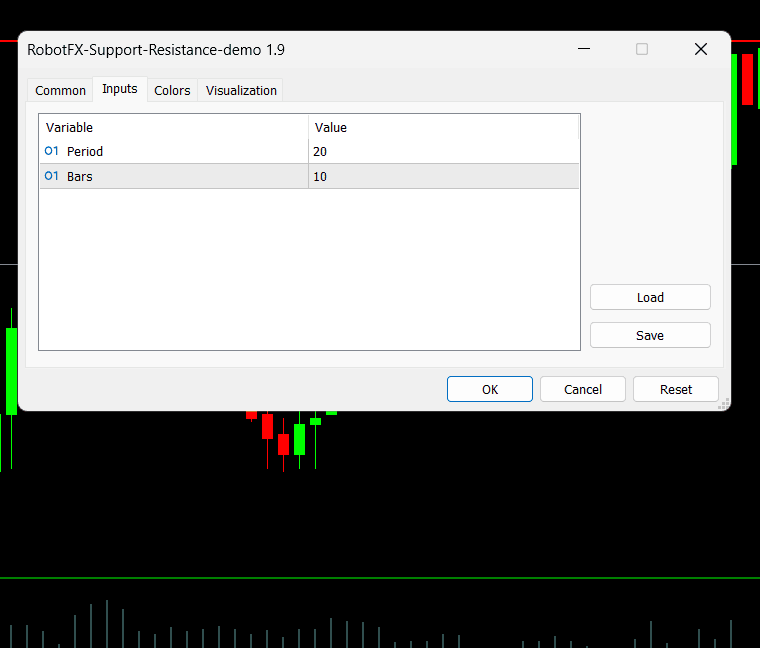
Task: Load saved input settings
Action: coord(650,297)
